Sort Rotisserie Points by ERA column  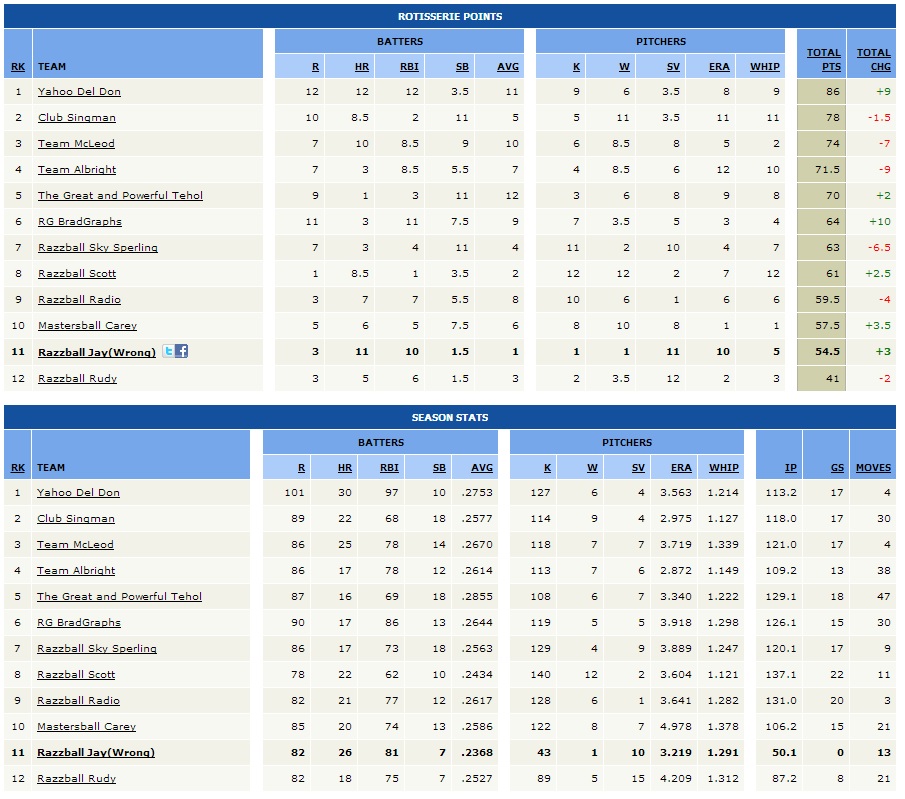point(719,66)
